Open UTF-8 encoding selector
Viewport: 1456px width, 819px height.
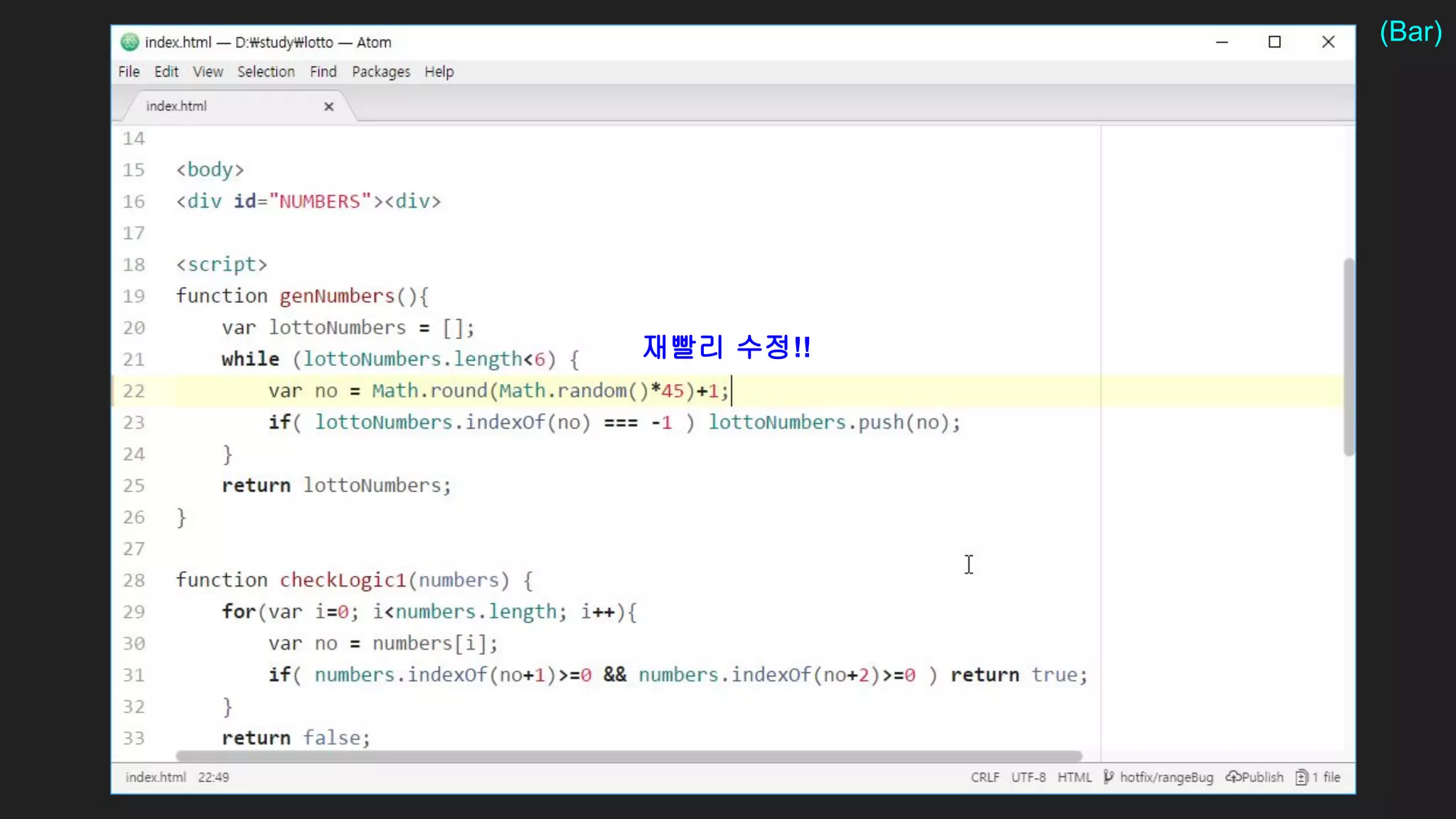click(x=1028, y=777)
